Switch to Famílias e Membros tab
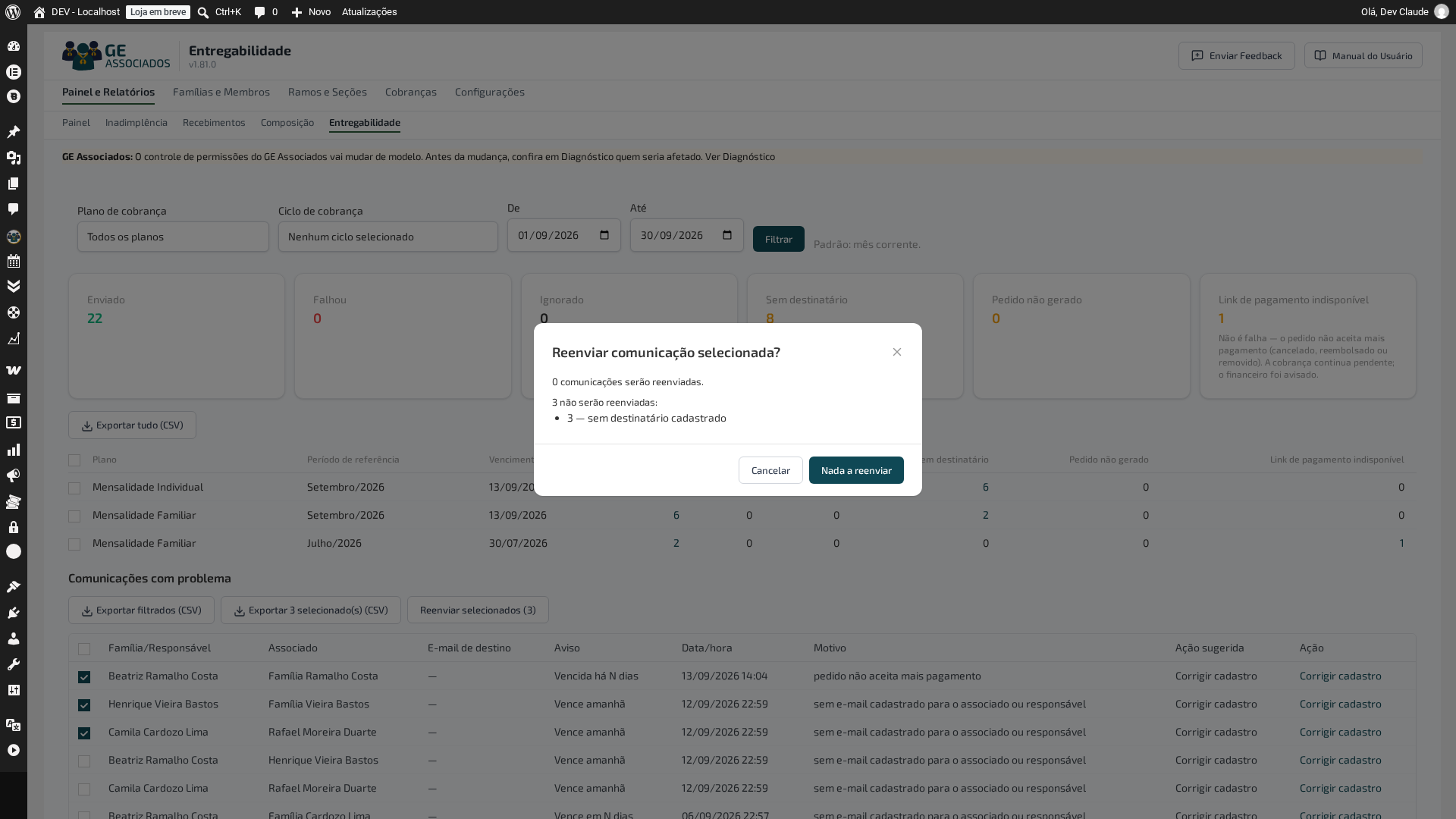Viewport: 1456px width, 819px height. (x=221, y=92)
